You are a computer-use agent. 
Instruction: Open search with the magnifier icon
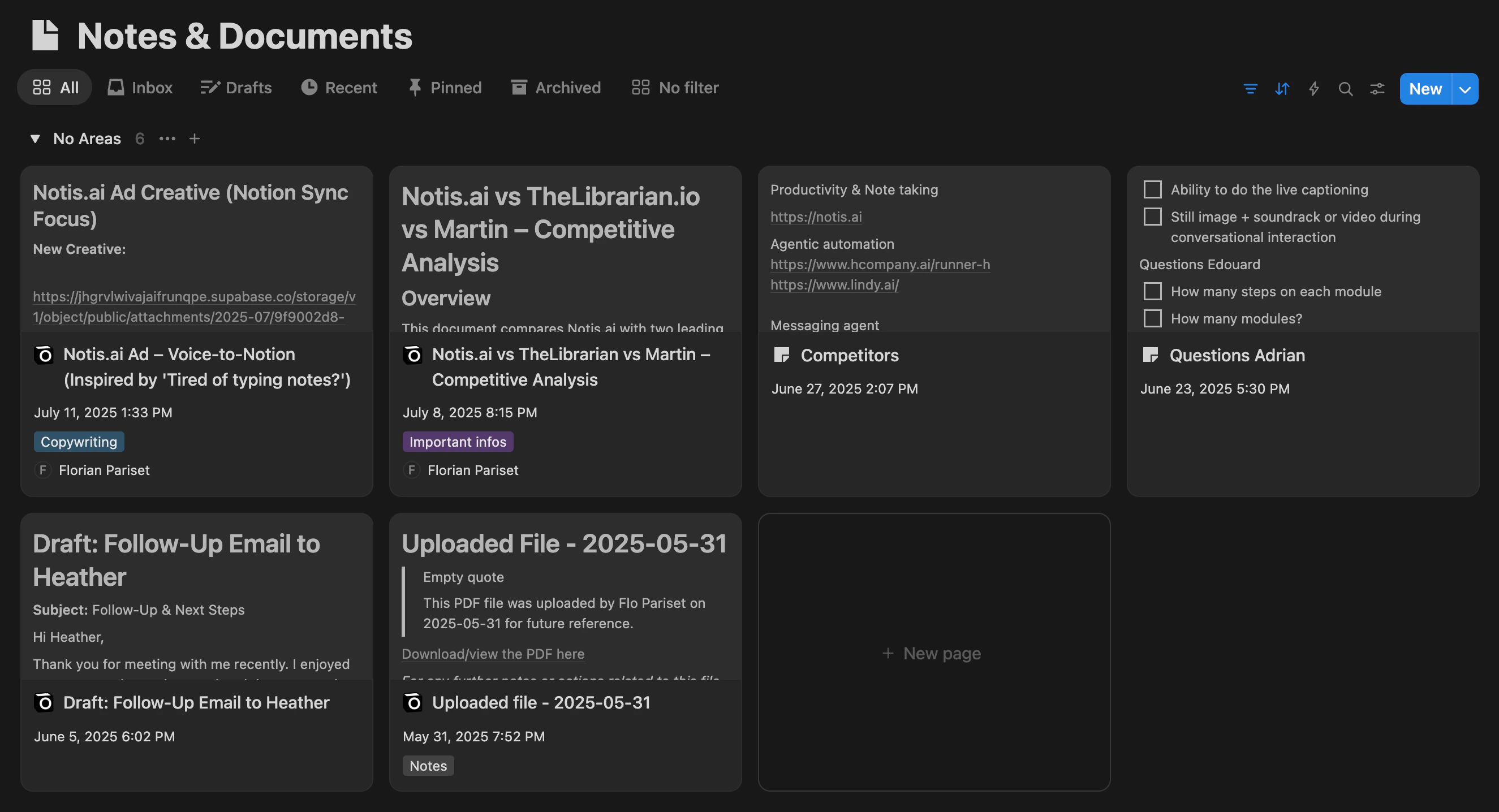click(x=1345, y=88)
